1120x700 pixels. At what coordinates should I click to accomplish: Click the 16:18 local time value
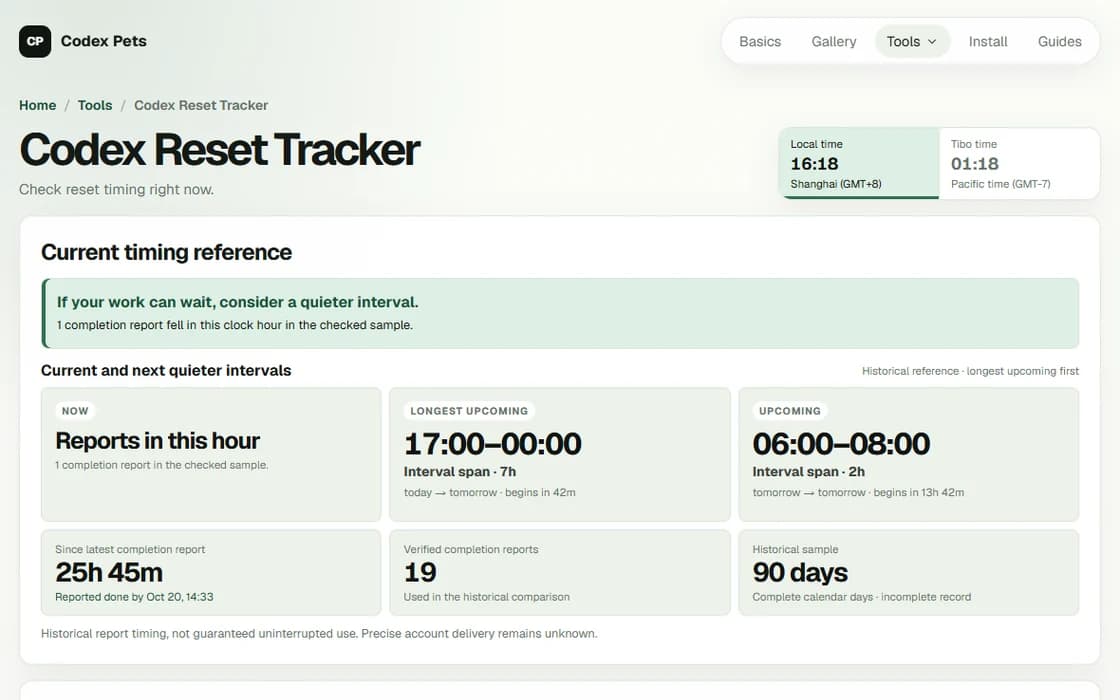[x=814, y=164]
